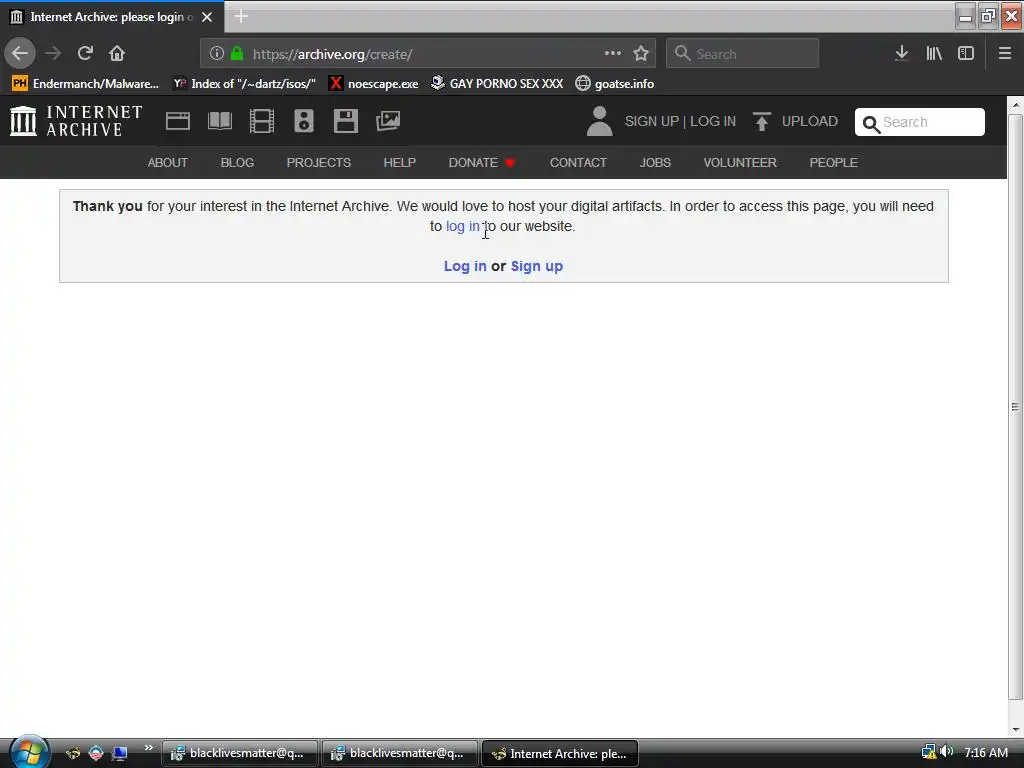Open the PROJECTS menu item
The width and height of the screenshot is (1024, 768).
coord(319,163)
